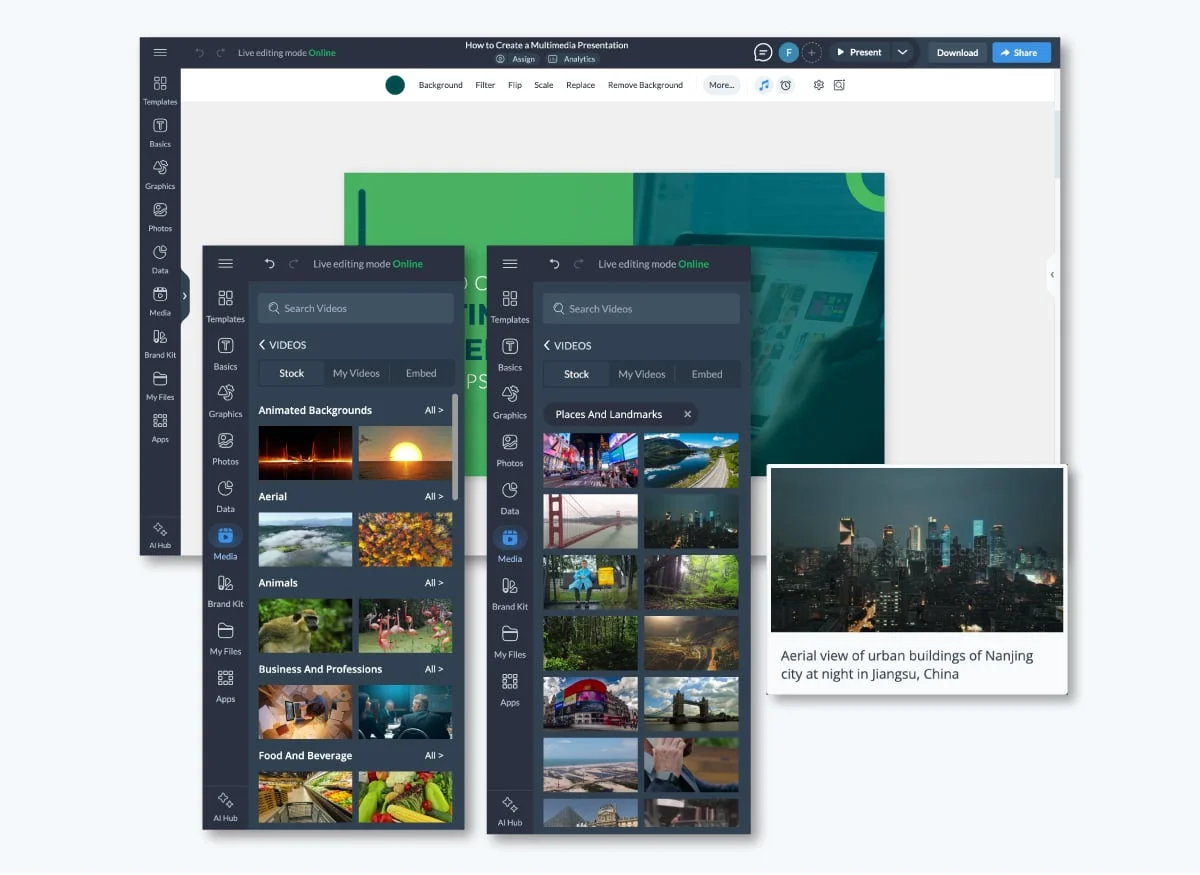Expand All for Aerial videos
This screenshot has height=875, width=1200.
click(434, 496)
